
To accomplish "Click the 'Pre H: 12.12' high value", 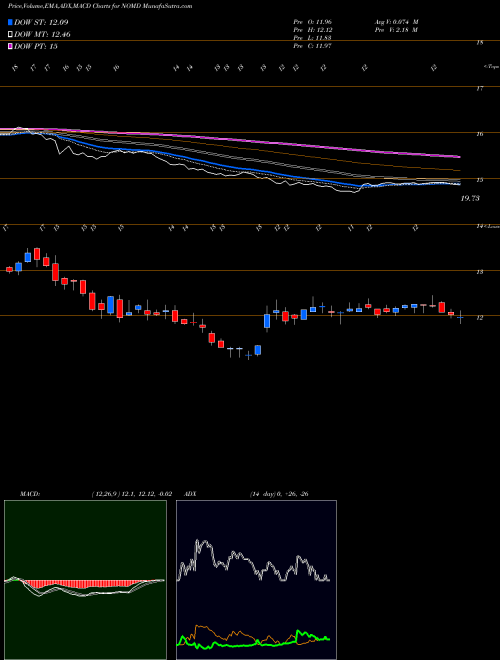I will [x=312, y=30].
